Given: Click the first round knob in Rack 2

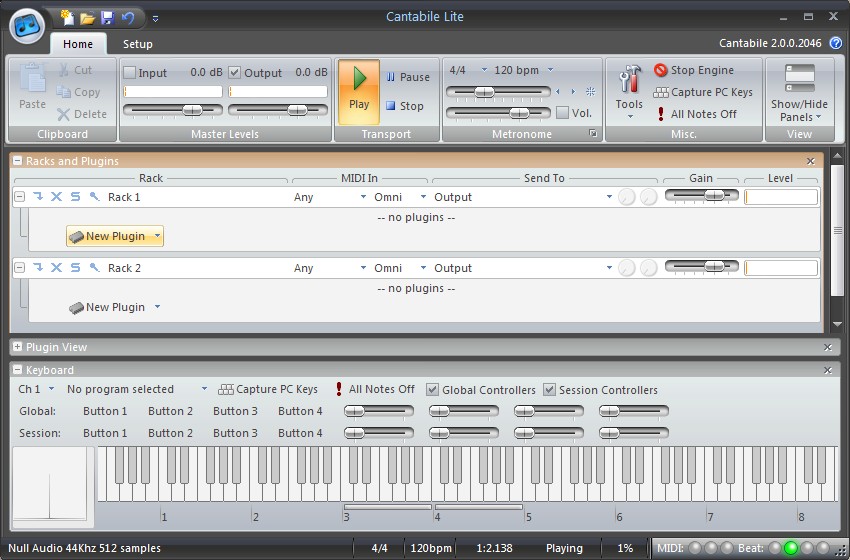Looking at the screenshot, I should 627,268.
